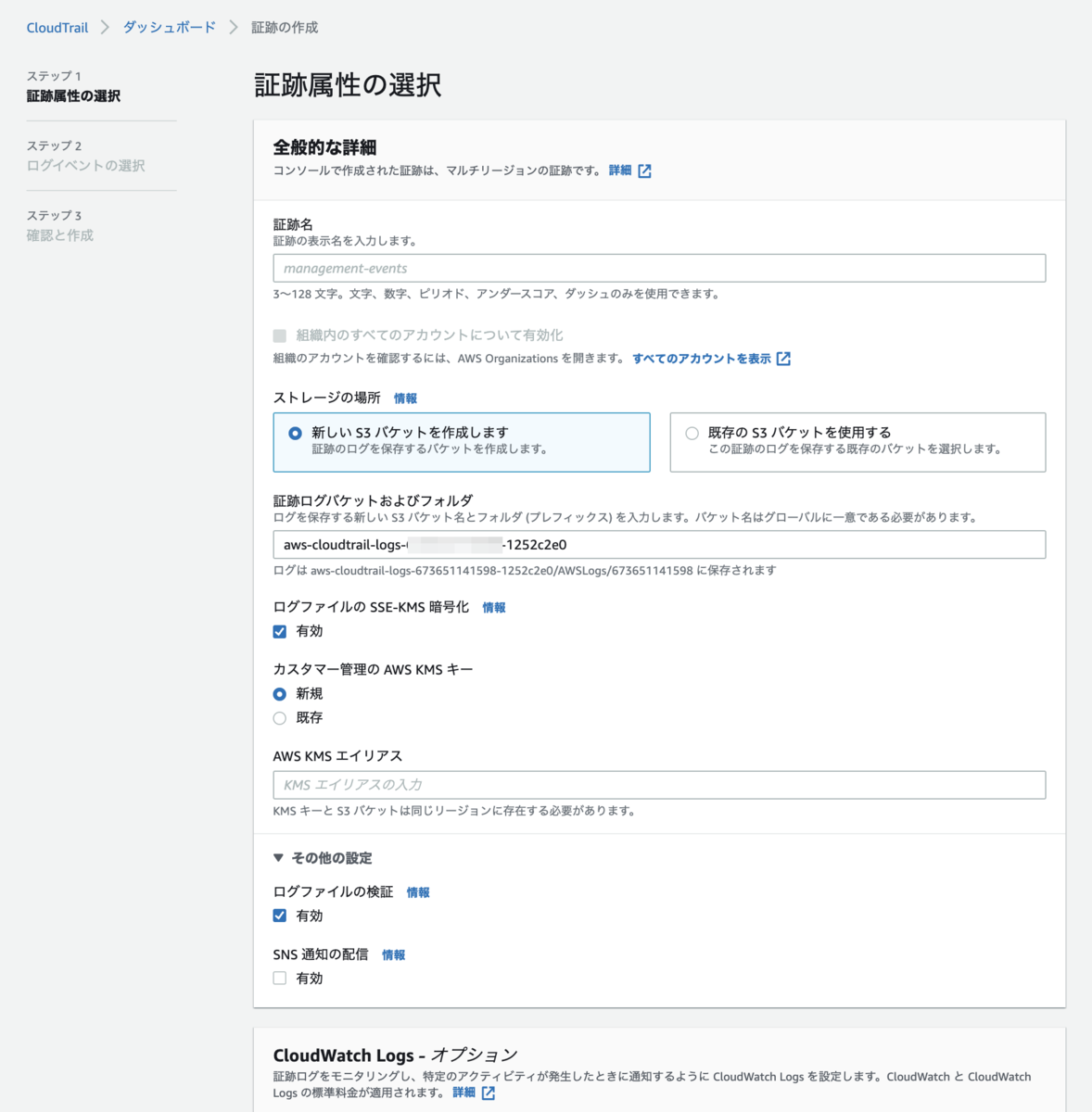Click 証跡の作成 breadcrumb text
1092x1112 pixels.
pos(285,28)
